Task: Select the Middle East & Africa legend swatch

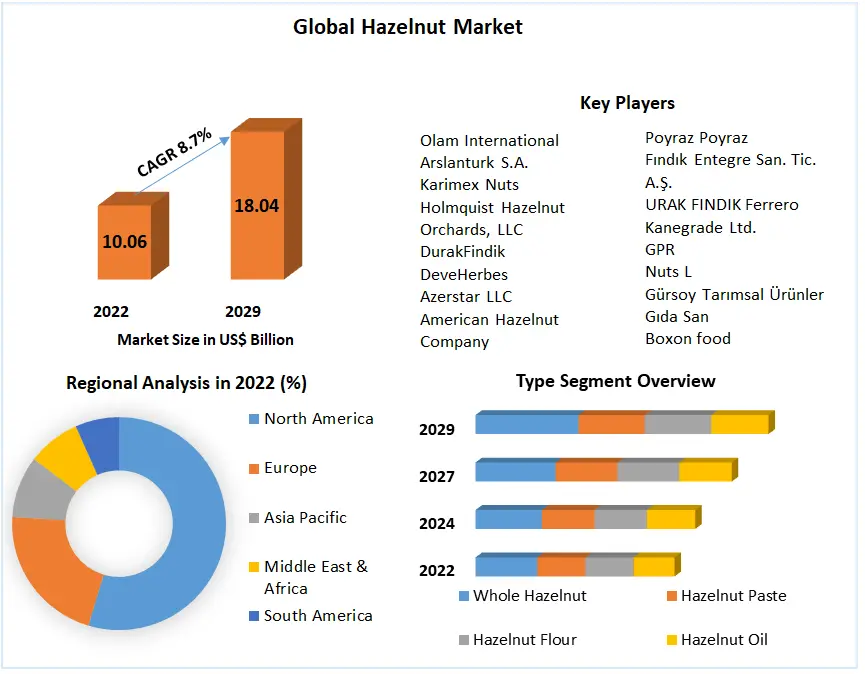Action: [x=252, y=567]
